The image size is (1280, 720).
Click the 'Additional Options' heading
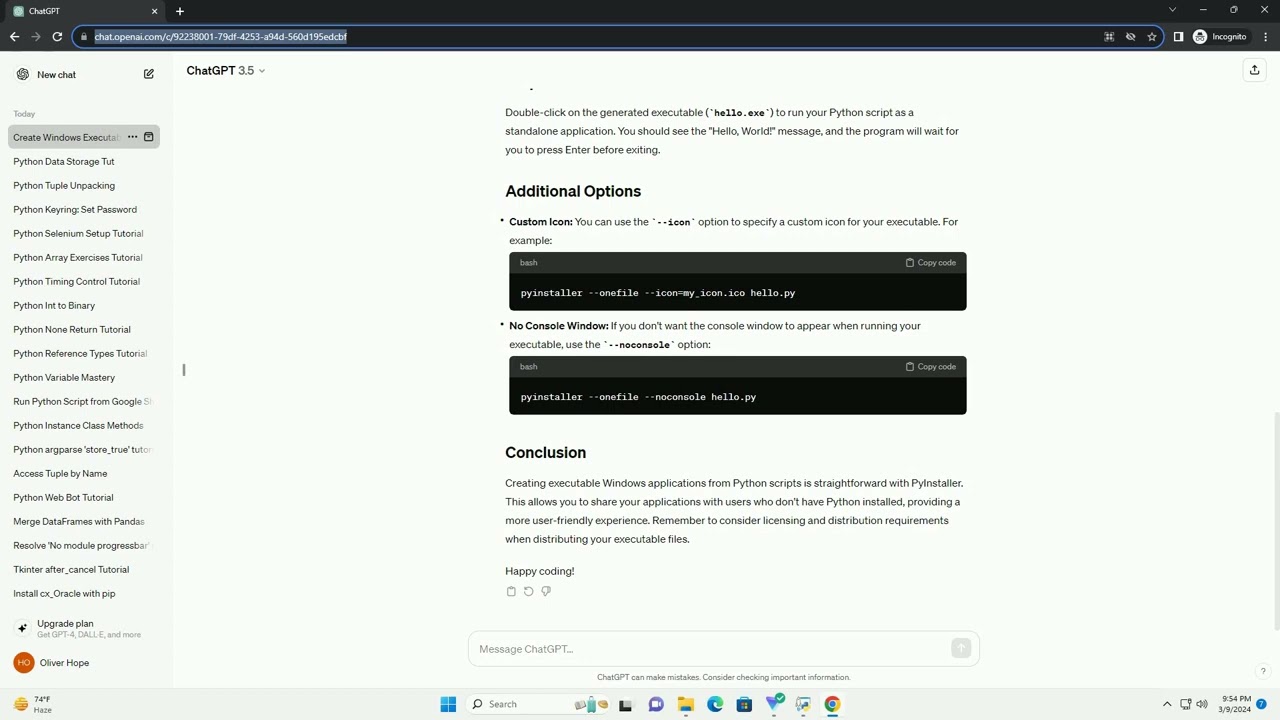point(573,191)
